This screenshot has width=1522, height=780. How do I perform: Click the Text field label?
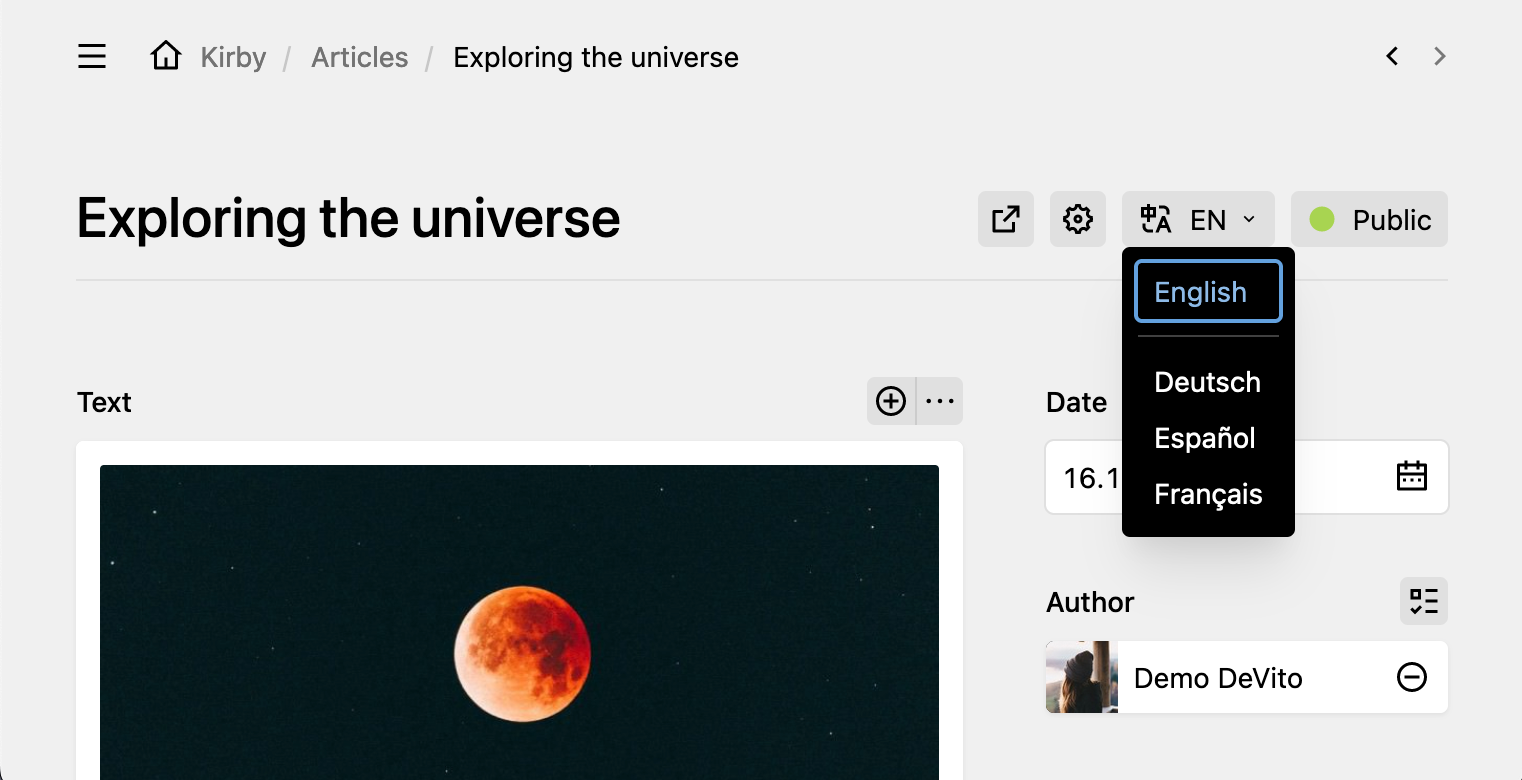(104, 402)
